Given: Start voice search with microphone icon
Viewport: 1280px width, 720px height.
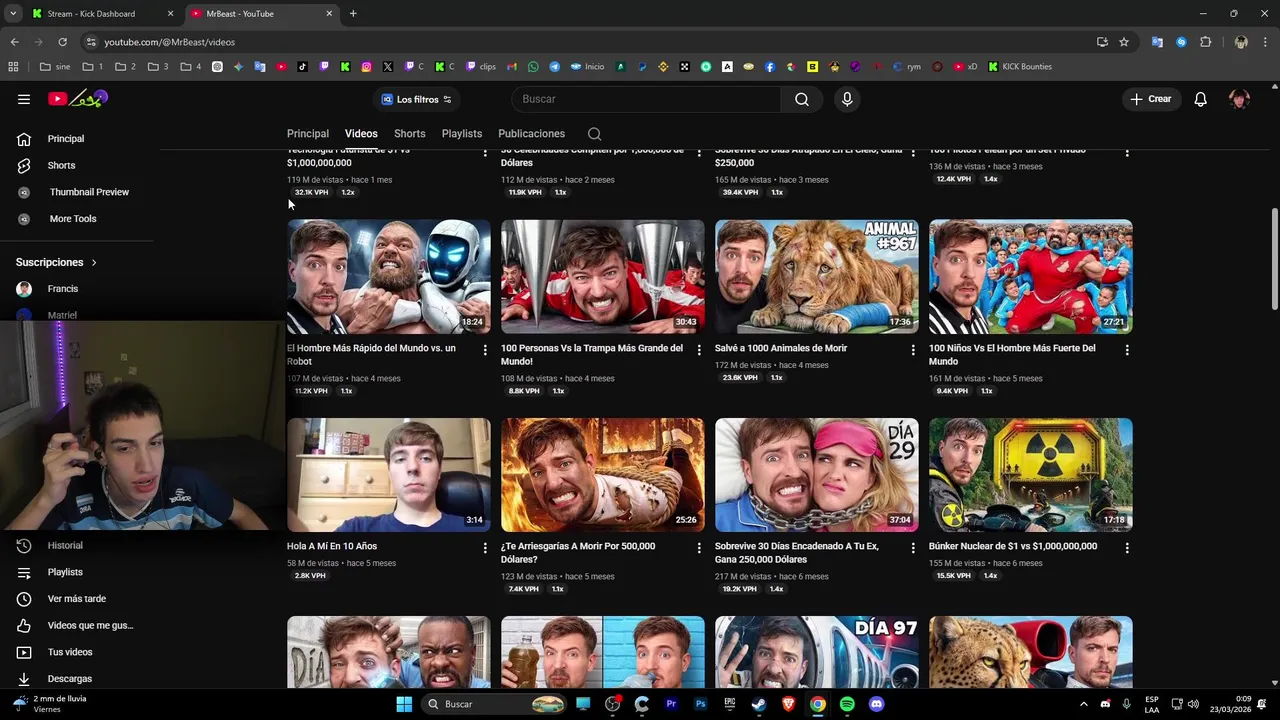Looking at the screenshot, I should [847, 99].
